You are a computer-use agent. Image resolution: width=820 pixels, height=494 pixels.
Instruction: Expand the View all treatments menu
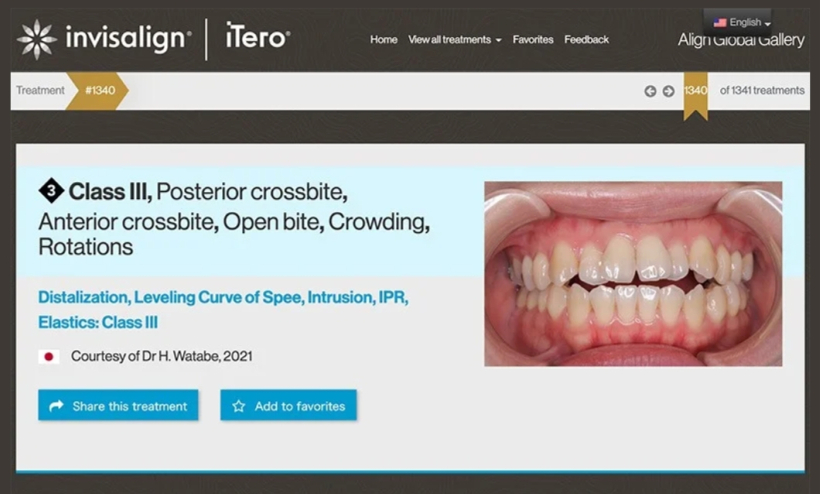tap(454, 40)
